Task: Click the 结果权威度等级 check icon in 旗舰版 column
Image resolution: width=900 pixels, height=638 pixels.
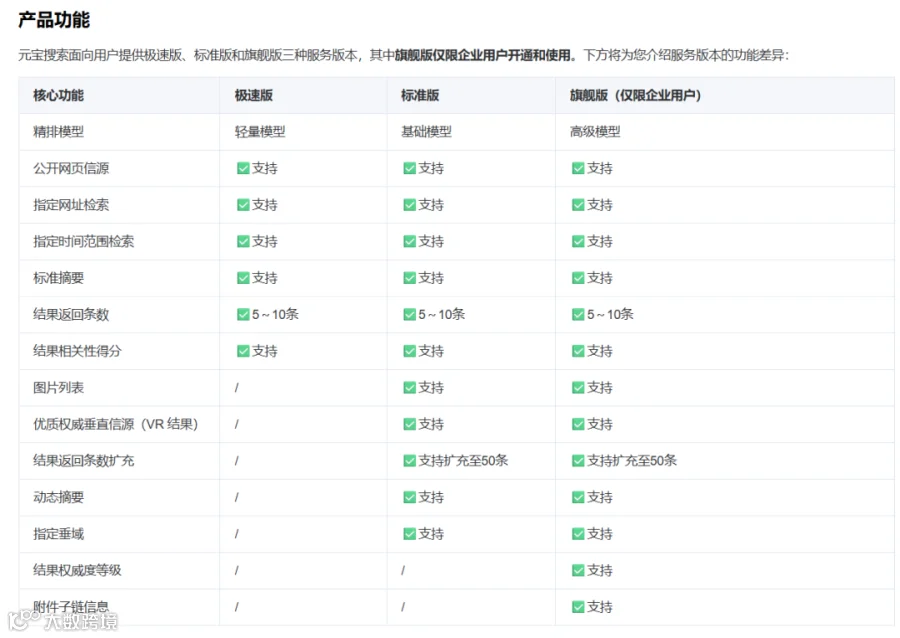Action: click(578, 570)
